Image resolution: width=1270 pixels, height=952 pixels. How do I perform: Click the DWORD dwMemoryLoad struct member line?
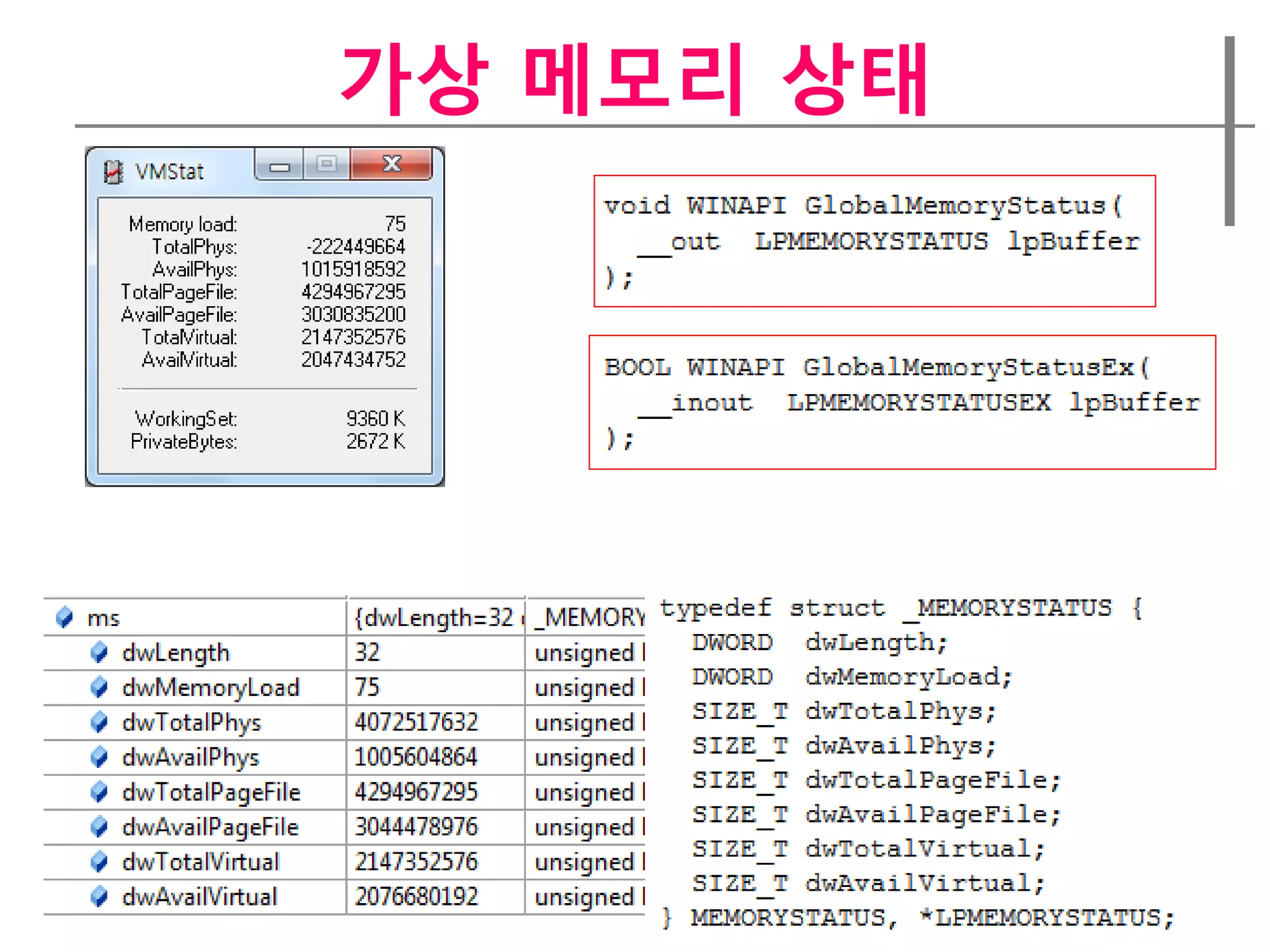852,677
